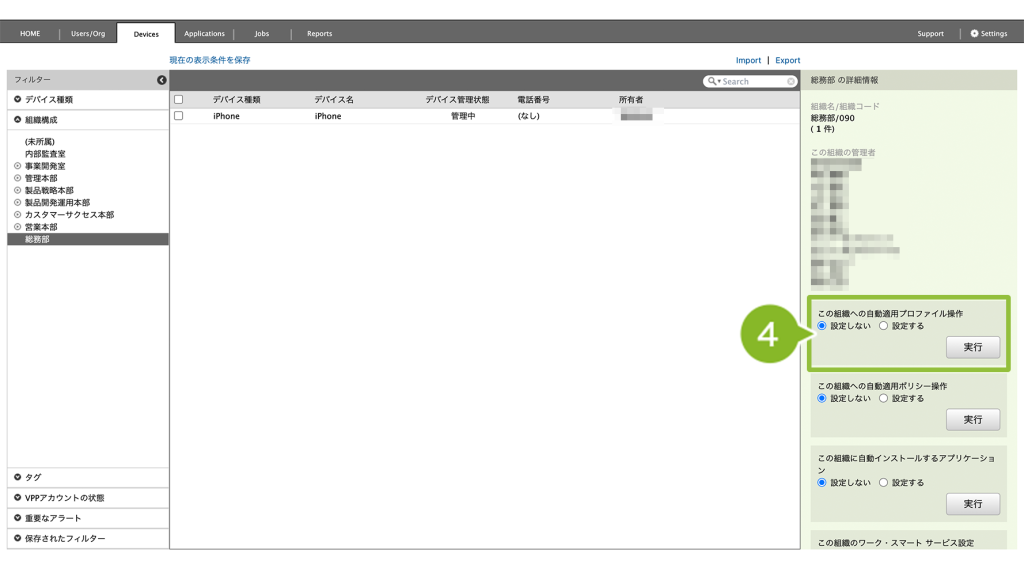
Task: Expand the カスタマーサクセス本部 tree node icon
Action: [x=17, y=215]
